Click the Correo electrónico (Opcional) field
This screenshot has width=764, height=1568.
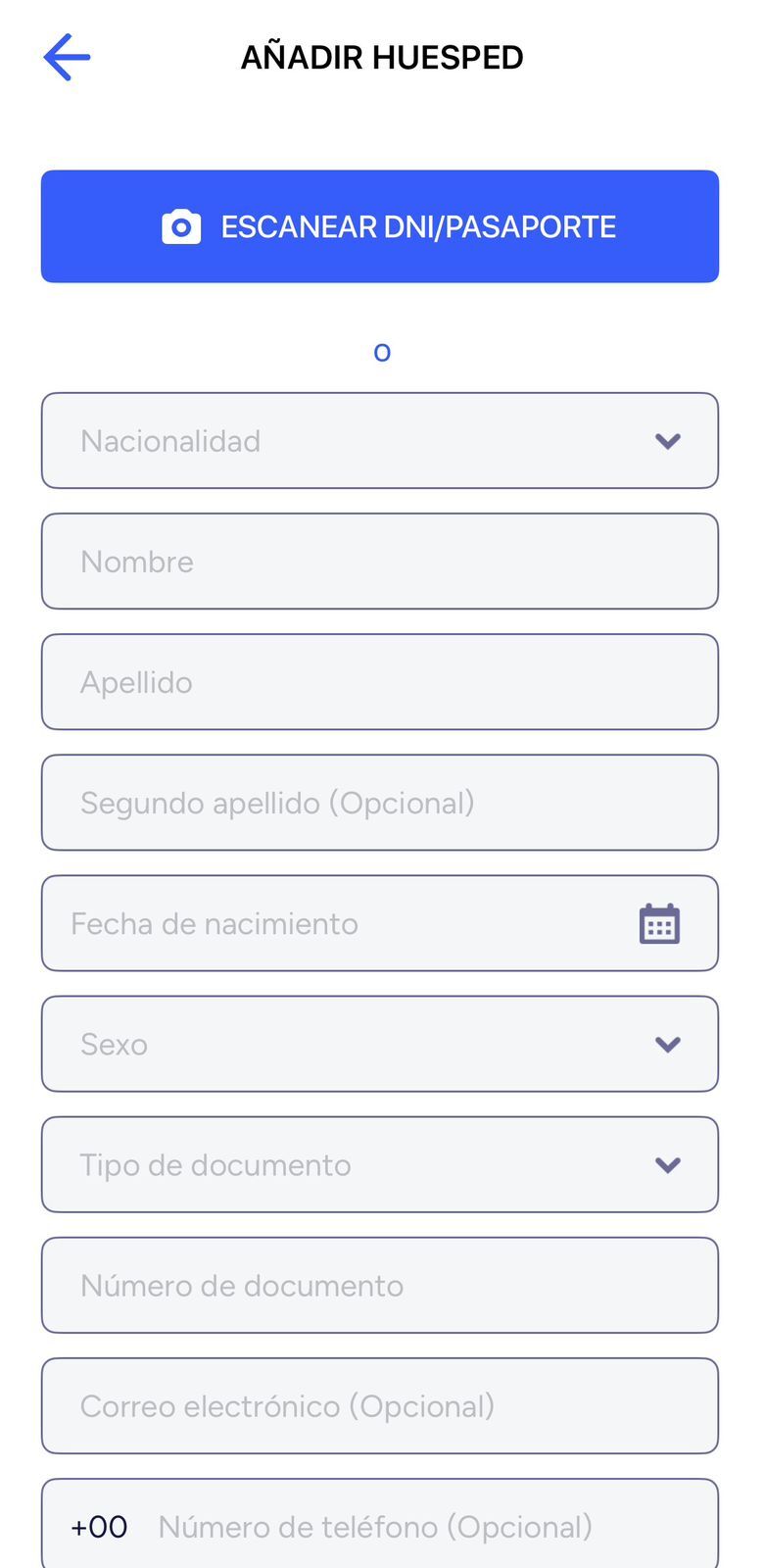click(x=380, y=1406)
